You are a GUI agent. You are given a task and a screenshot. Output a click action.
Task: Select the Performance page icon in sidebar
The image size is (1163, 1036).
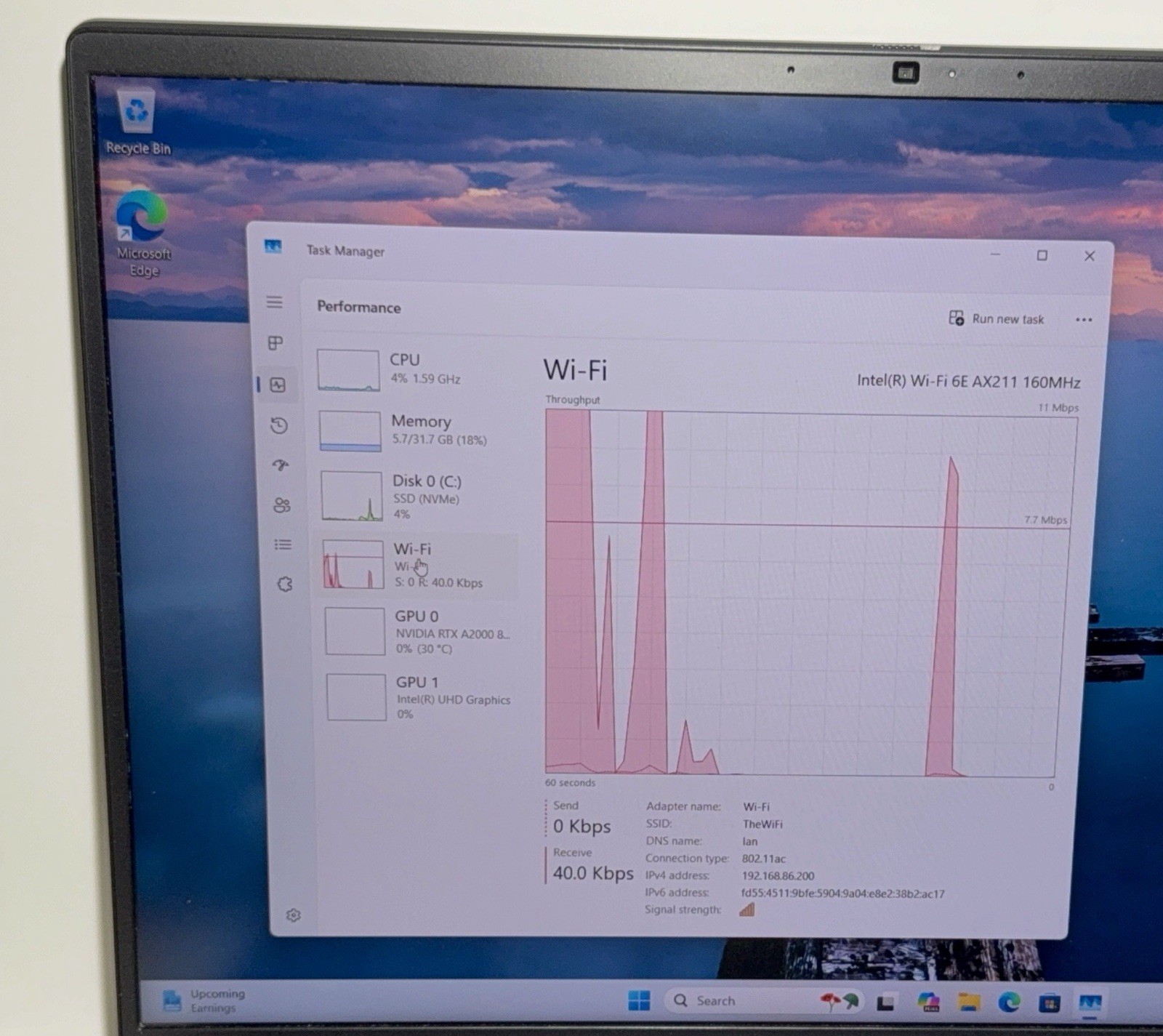coord(278,385)
